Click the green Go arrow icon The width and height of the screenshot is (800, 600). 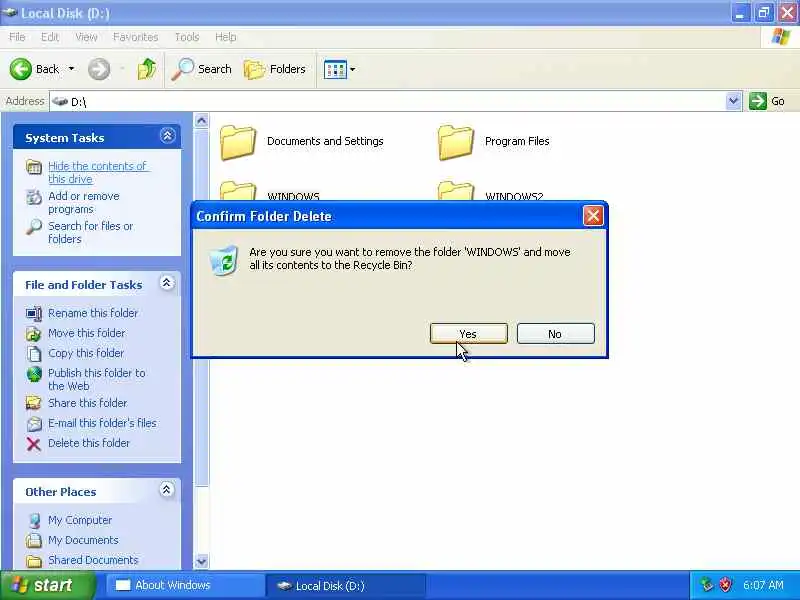pos(758,101)
